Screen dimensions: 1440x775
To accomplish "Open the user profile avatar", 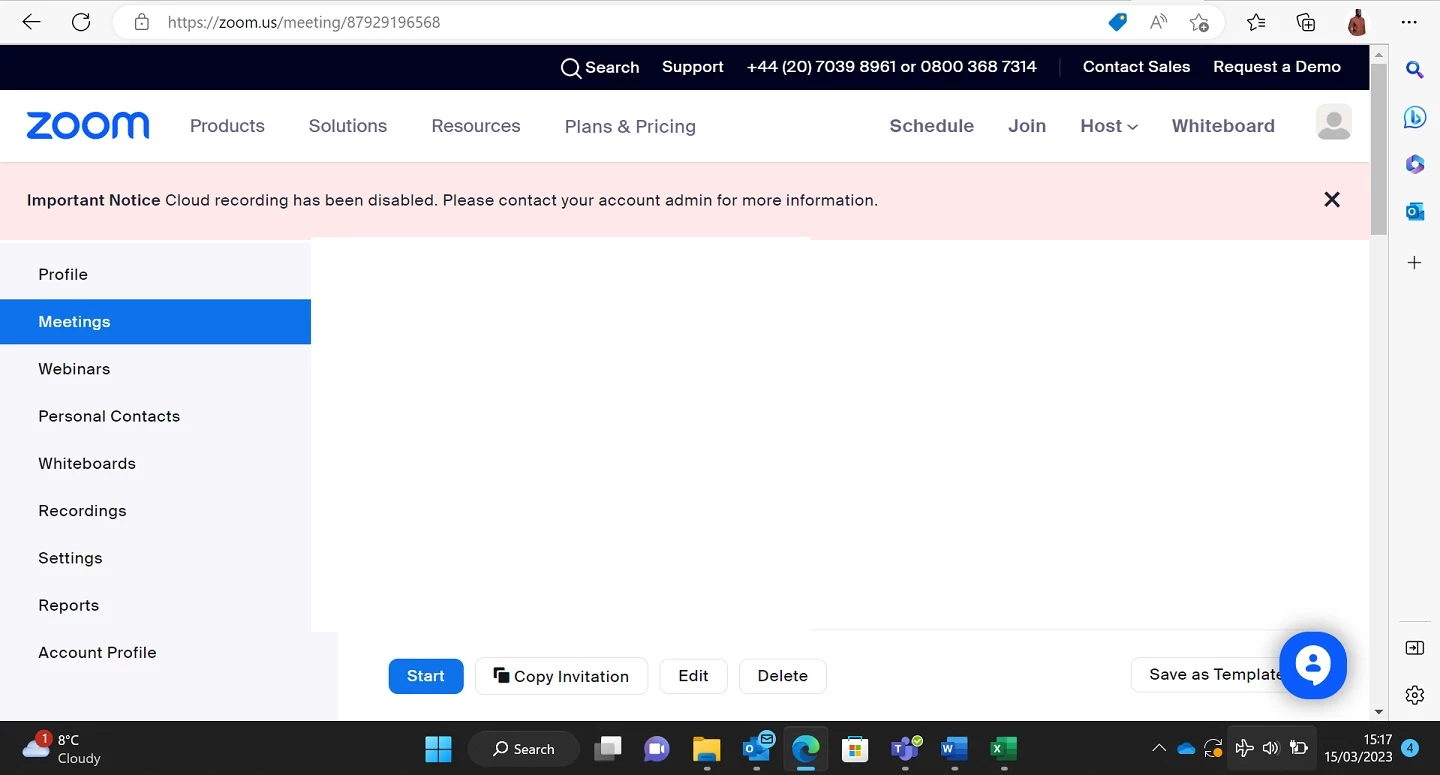I will tap(1334, 123).
